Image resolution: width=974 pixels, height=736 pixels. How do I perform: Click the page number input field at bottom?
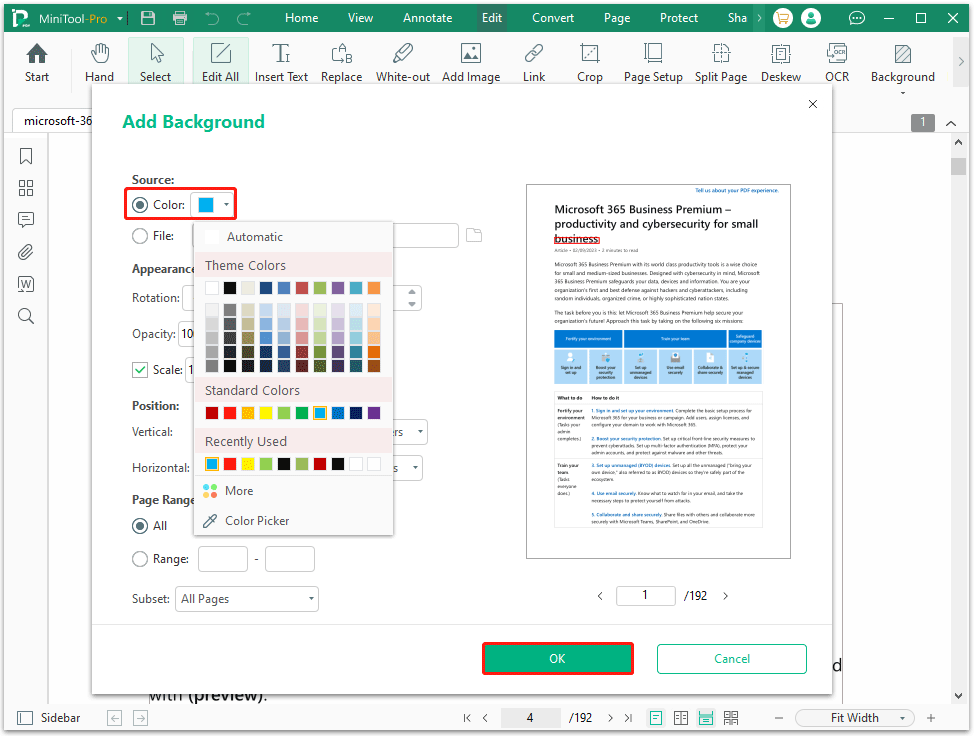pyautogui.click(x=531, y=717)
